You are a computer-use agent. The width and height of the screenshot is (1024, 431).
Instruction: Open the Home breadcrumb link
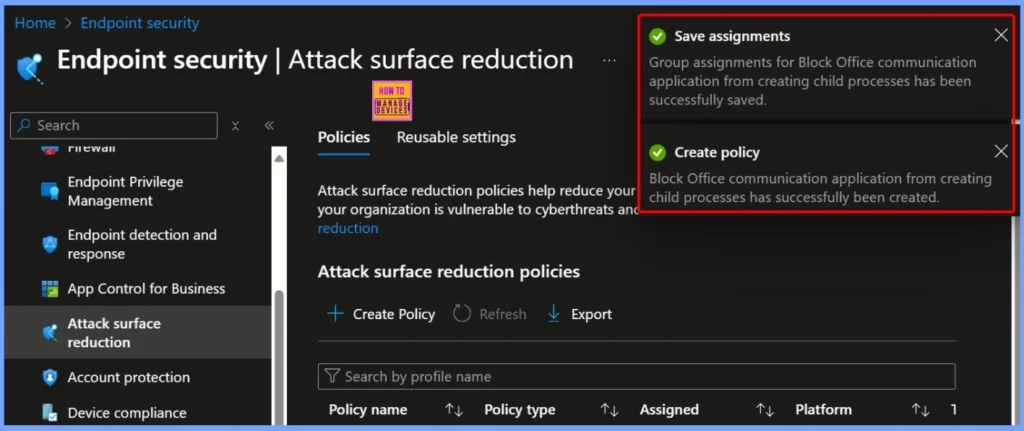[35, 22]
